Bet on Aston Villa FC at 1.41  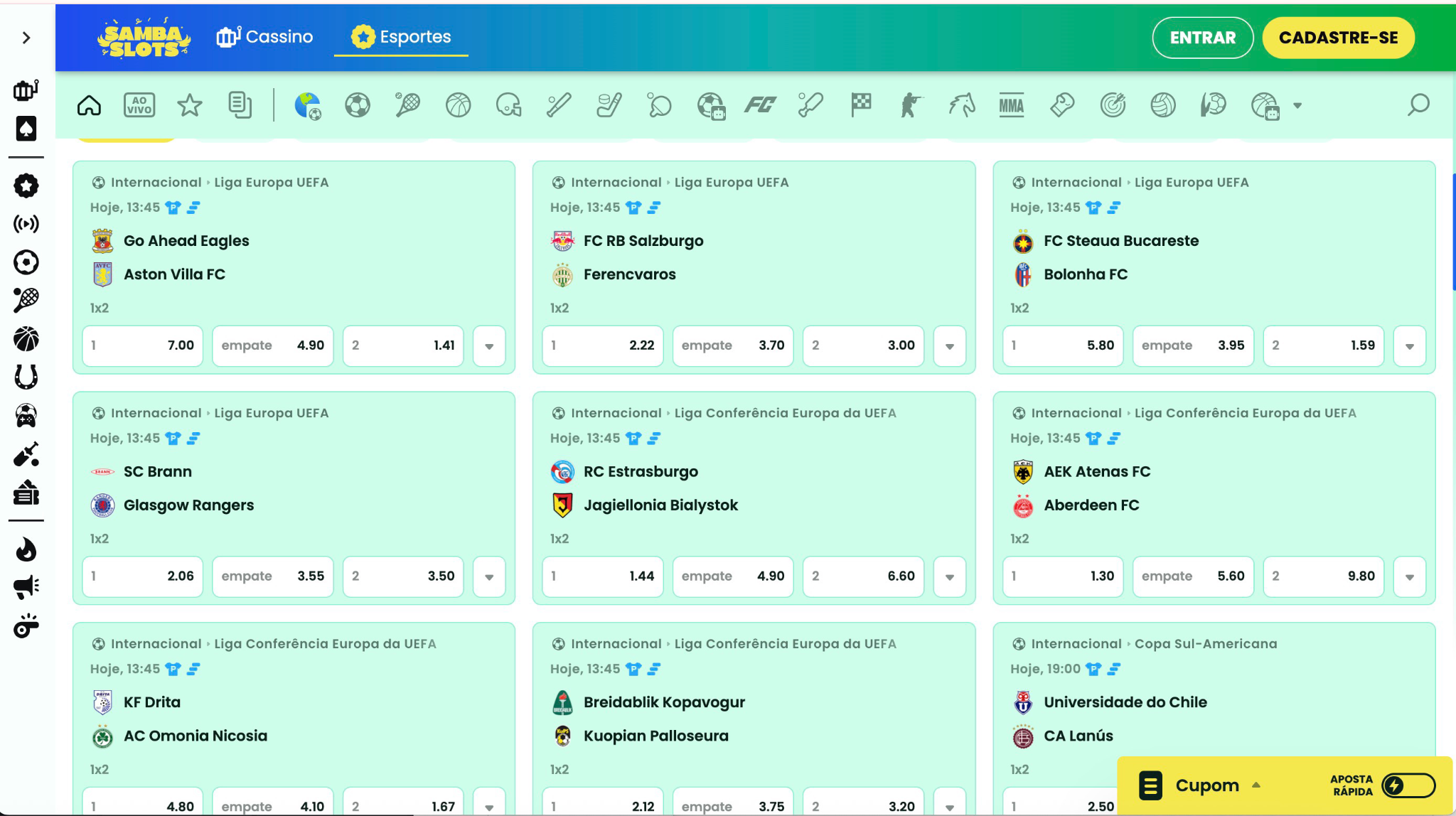point(403,346)
